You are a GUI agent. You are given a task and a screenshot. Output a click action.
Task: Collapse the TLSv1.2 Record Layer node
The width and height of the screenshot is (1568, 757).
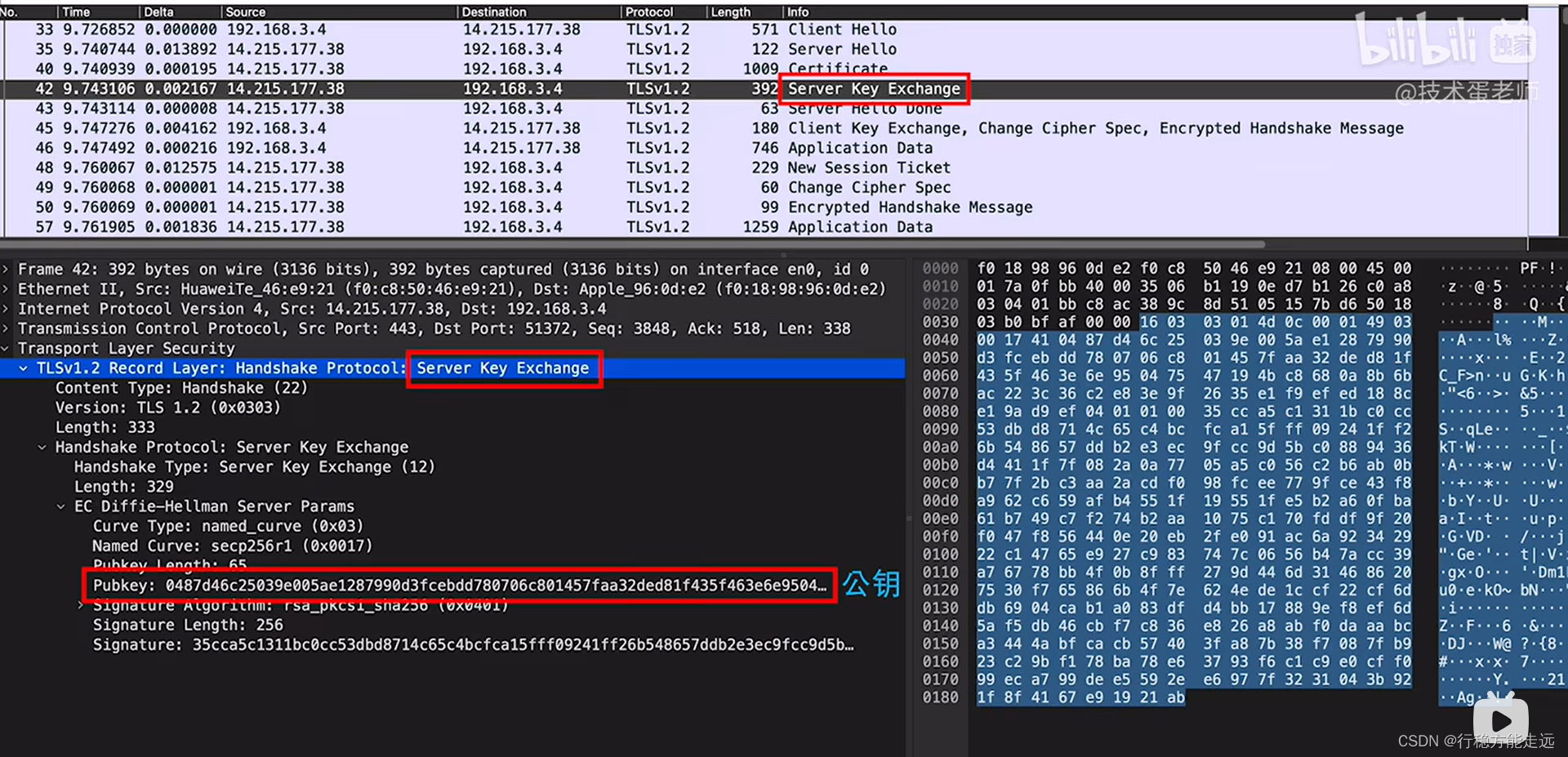click(x=24, y=368)
